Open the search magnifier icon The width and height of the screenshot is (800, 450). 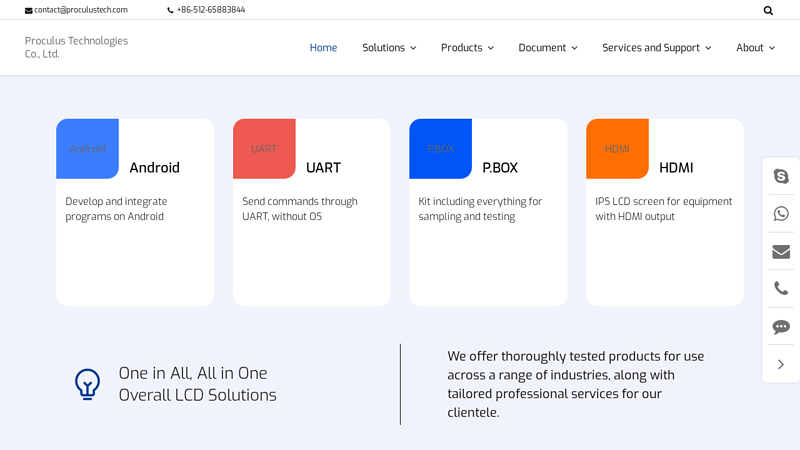[768, 10]
